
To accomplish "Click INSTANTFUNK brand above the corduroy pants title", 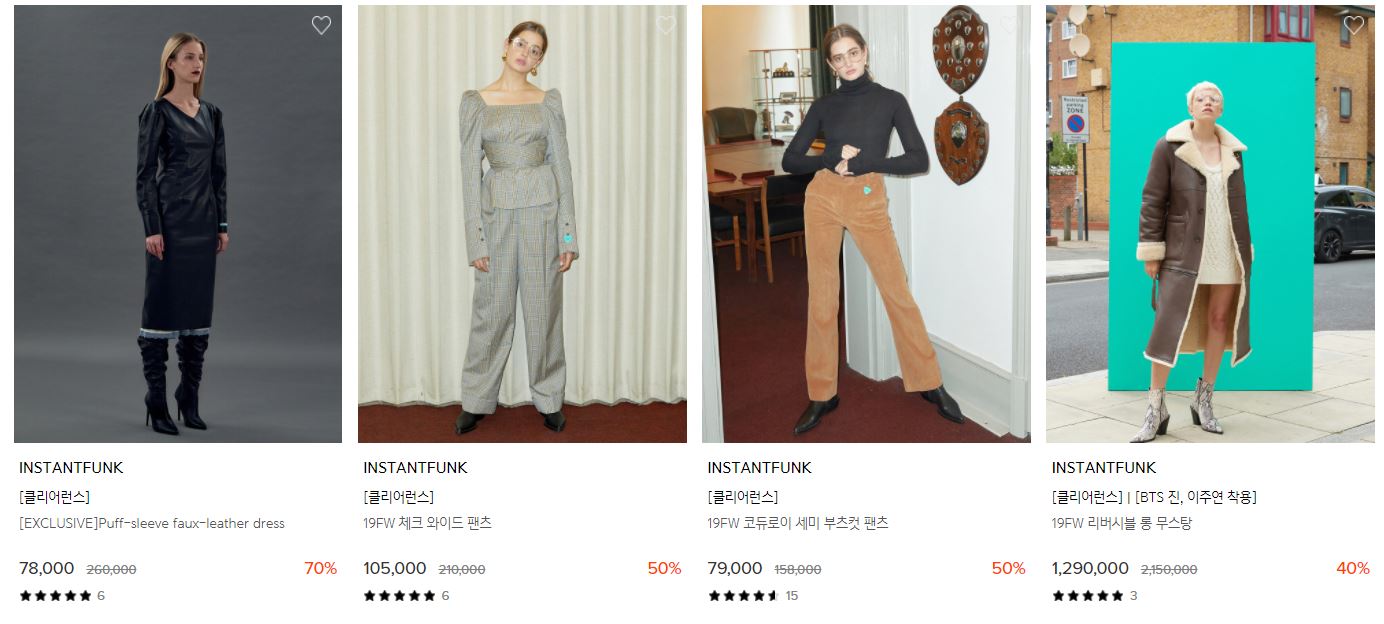I will [759, 468].
